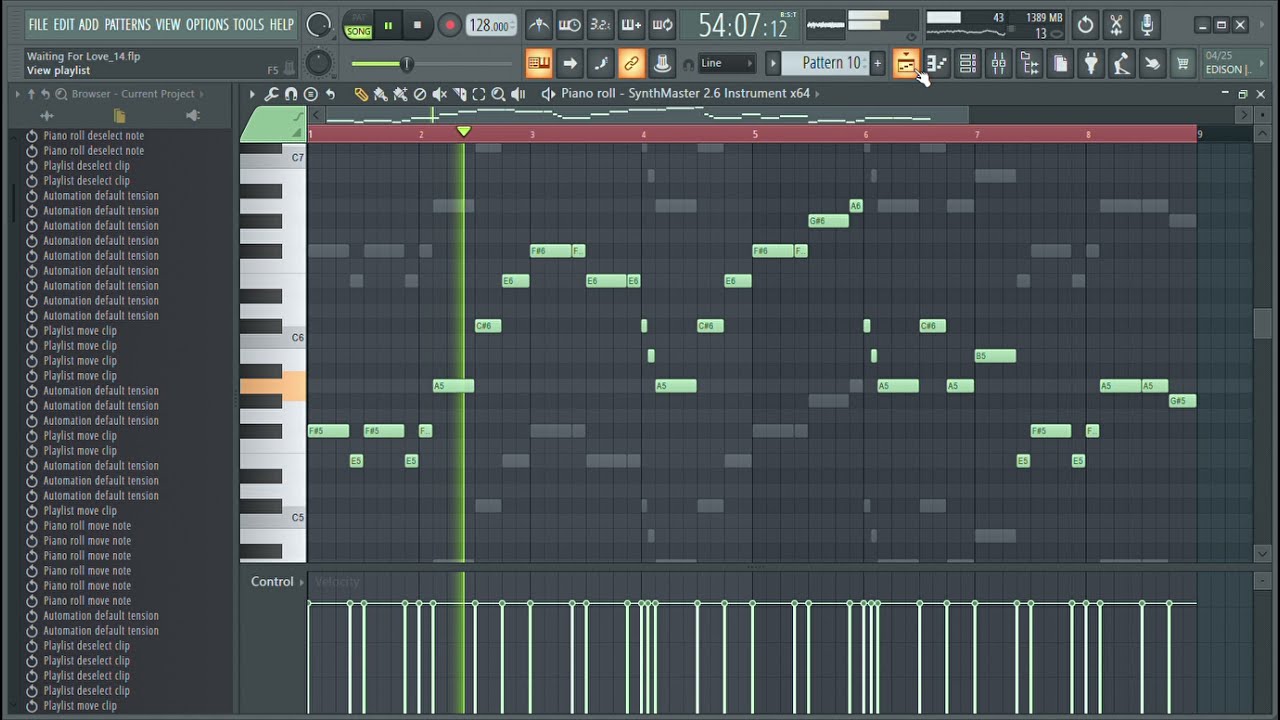
Task: Click the note/clip grouping icon
Action: click(x=662, y=64)
